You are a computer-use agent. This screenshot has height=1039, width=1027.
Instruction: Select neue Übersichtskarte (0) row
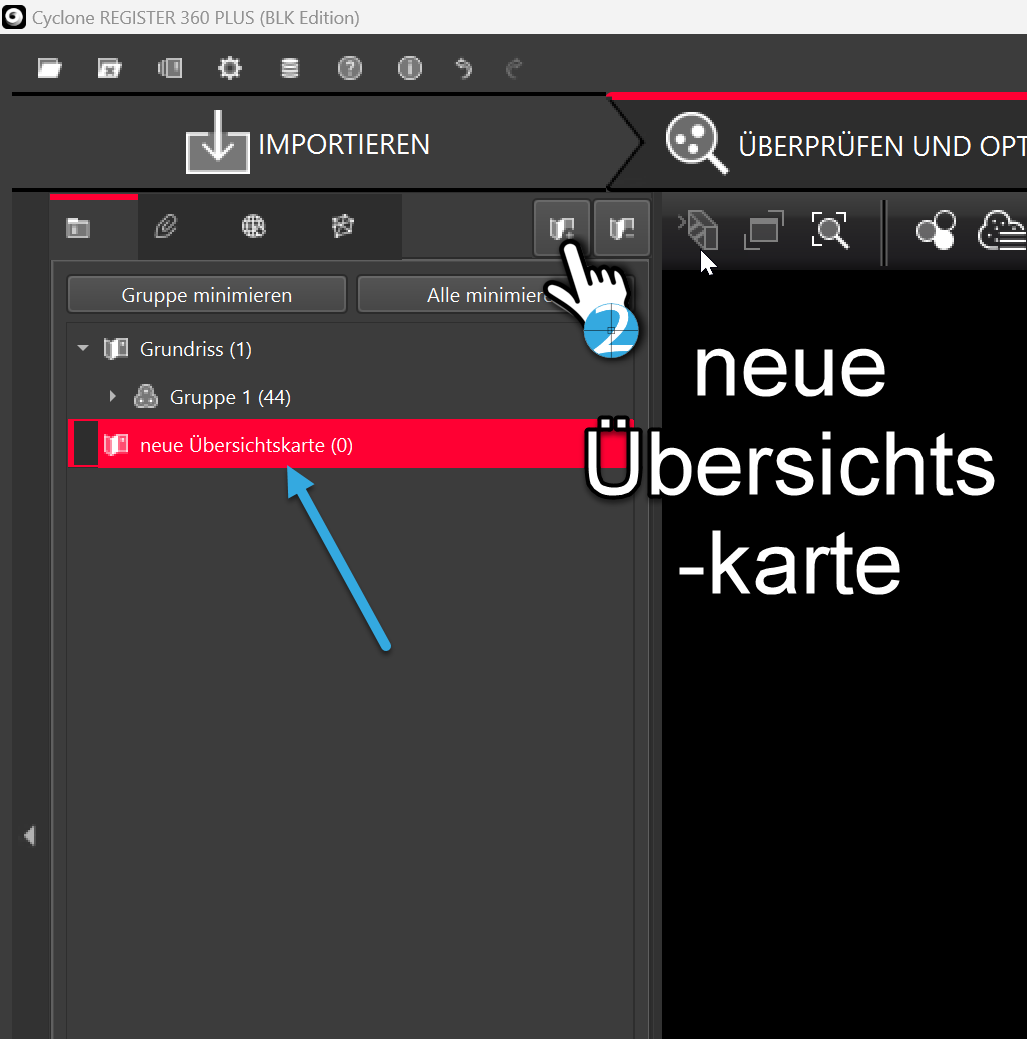click(350, 444)
